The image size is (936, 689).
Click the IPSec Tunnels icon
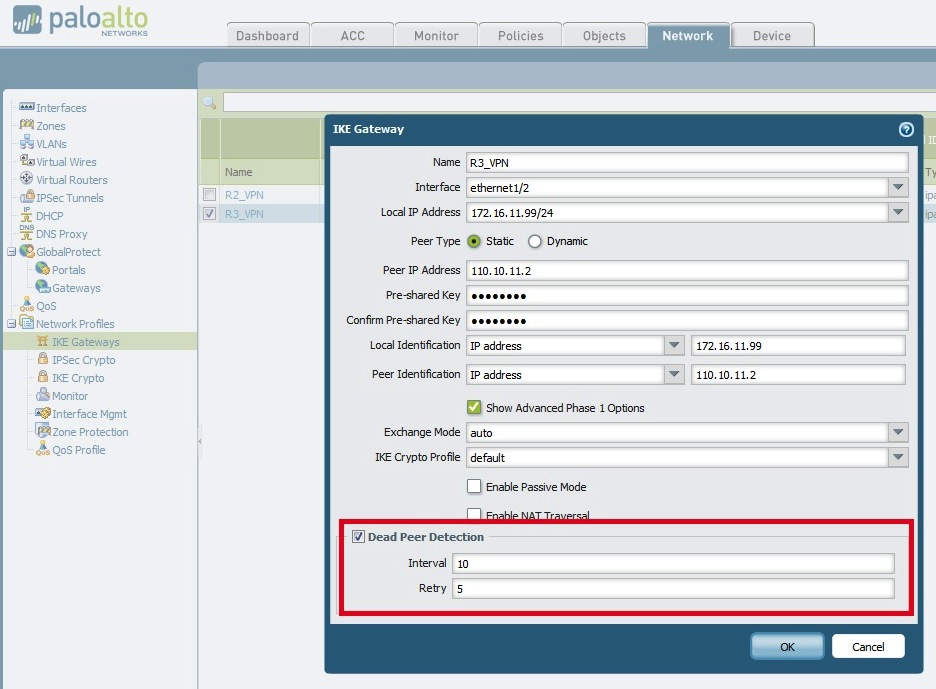click(x=27, y=197)
